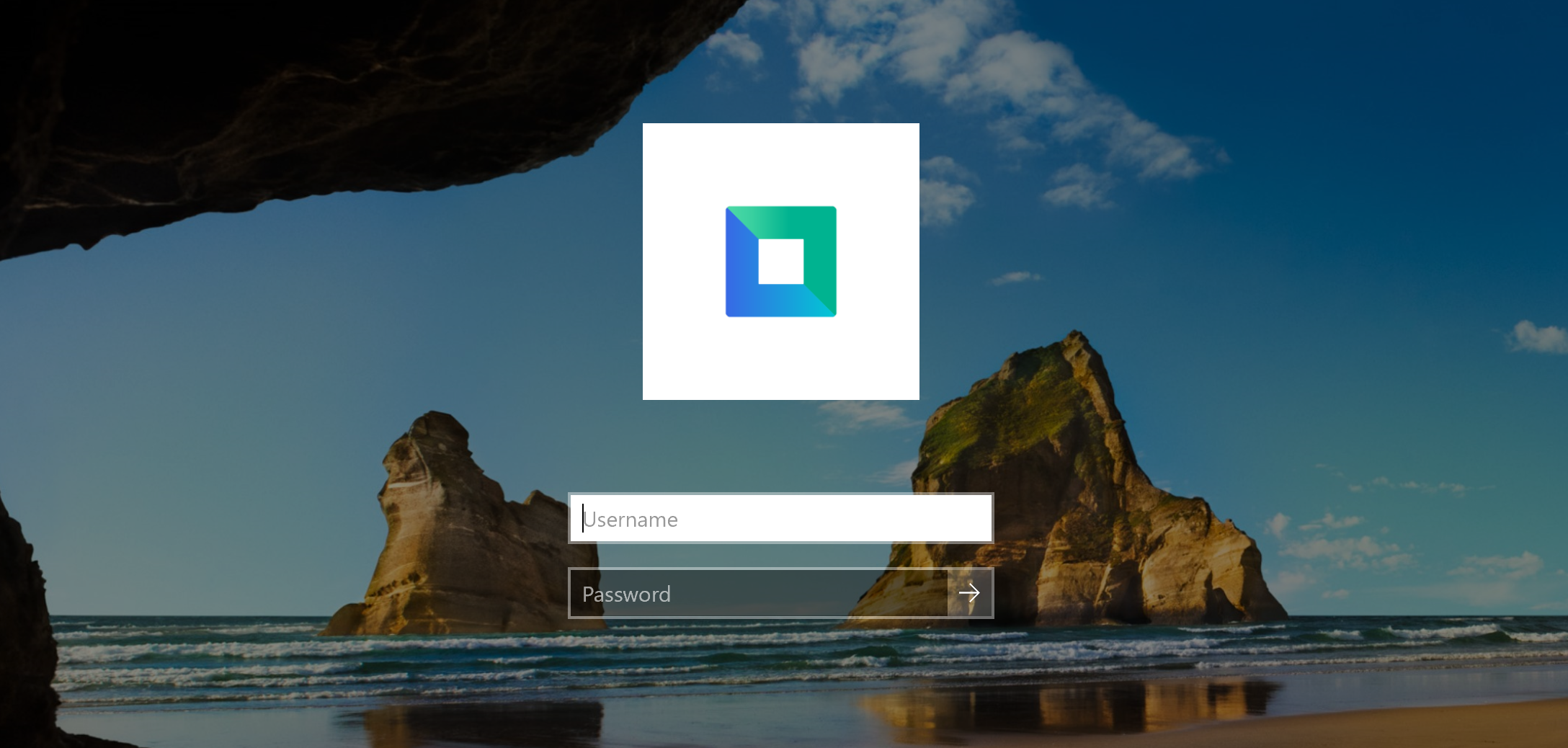Focus the Password field
This screenshot has width=1568, height=748.
pos(758,593)
